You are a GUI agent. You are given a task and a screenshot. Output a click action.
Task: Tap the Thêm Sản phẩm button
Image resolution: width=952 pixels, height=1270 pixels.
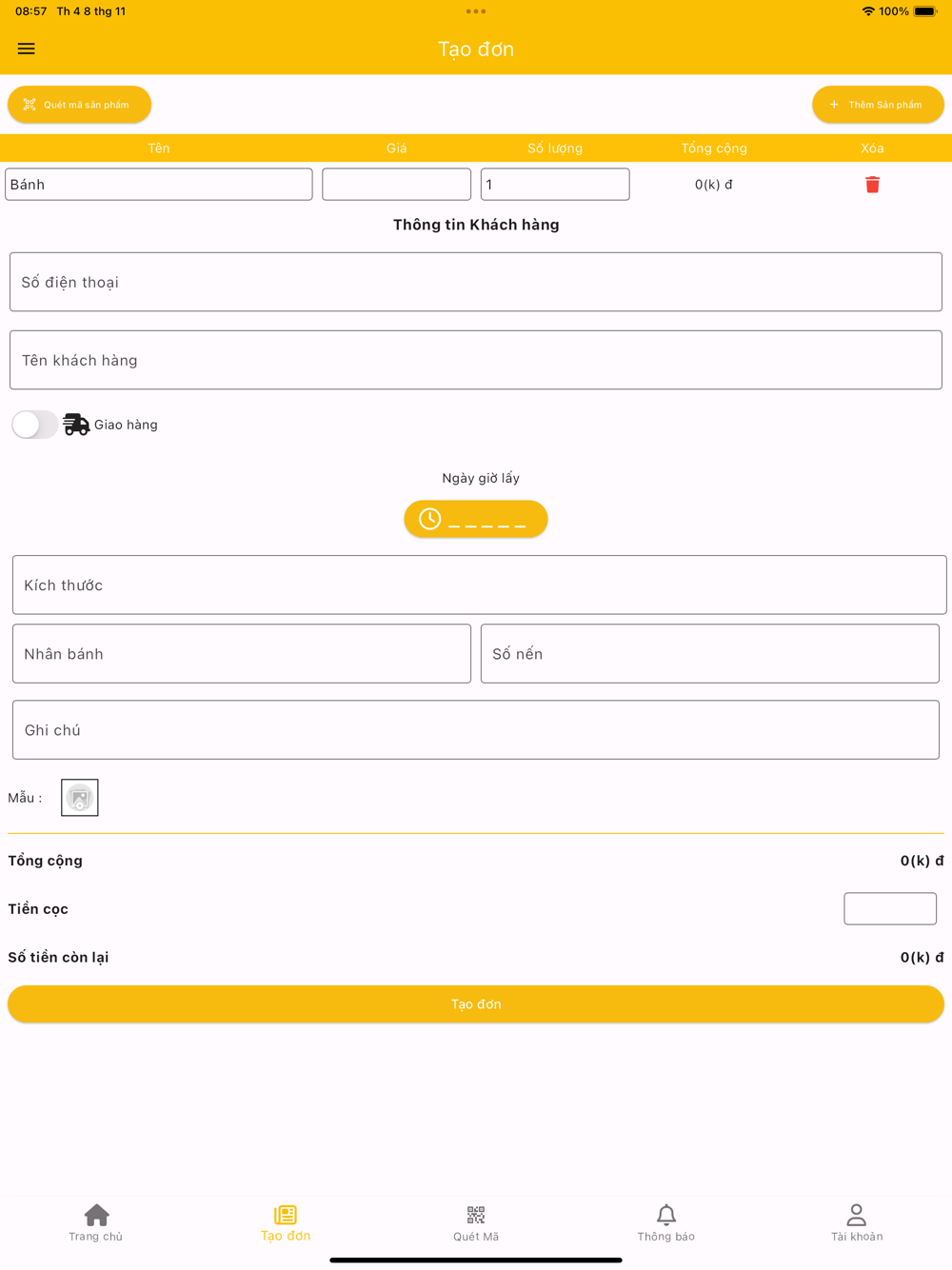[878, 105]
